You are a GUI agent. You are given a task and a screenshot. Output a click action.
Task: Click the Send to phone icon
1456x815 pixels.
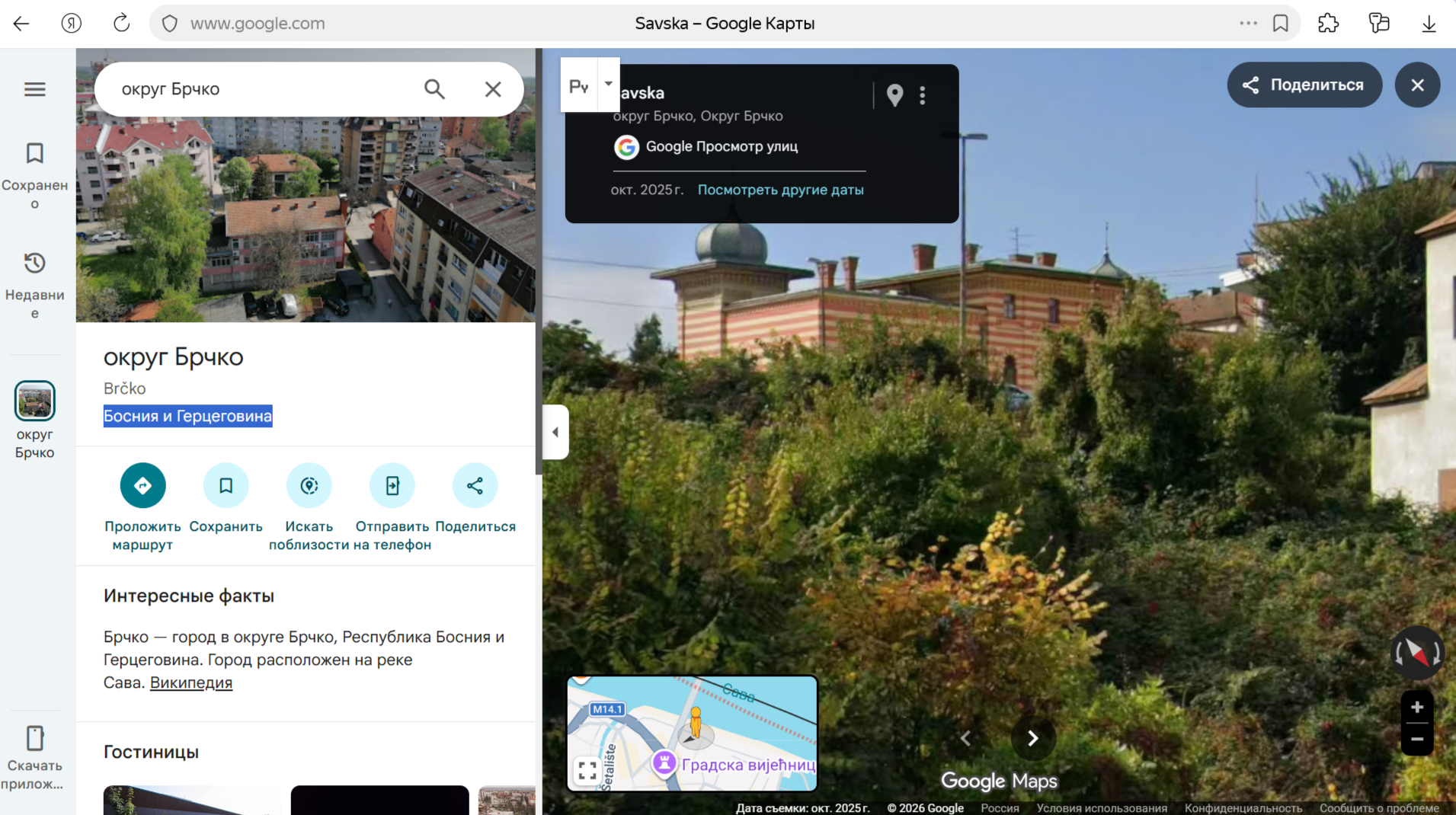tap(392, 485)
